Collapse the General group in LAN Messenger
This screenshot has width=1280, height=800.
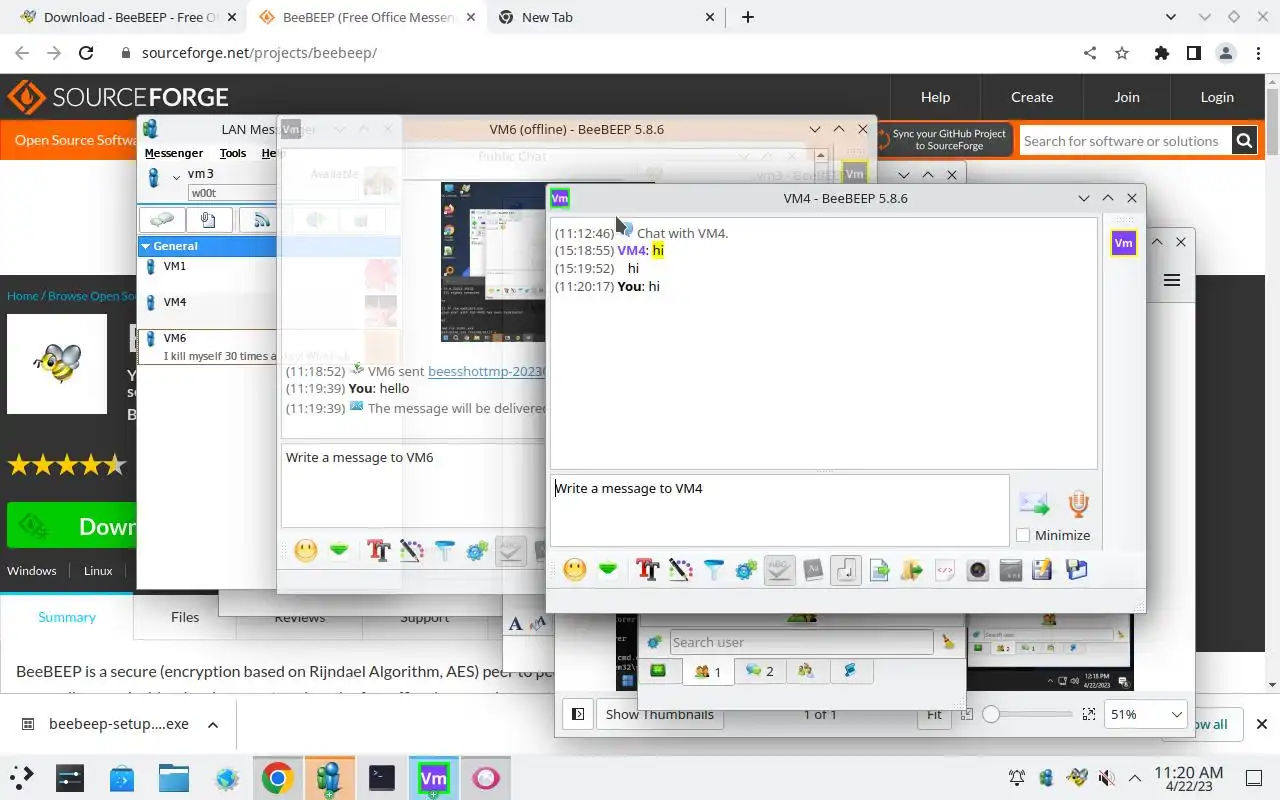pyautogui.click(x=145, y=246)
